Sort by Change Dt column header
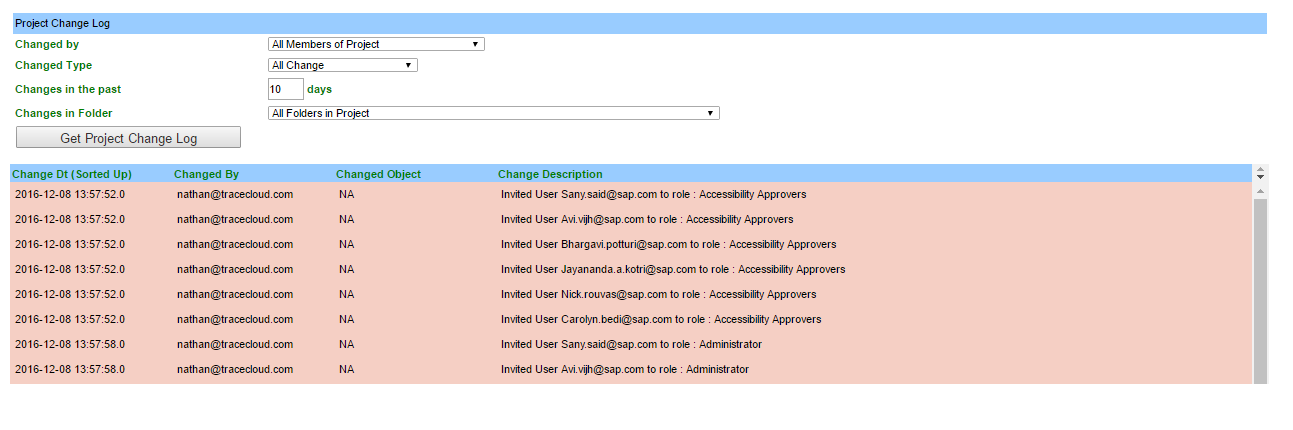Screen dimensions: 1293x430 tap(72, 174)
